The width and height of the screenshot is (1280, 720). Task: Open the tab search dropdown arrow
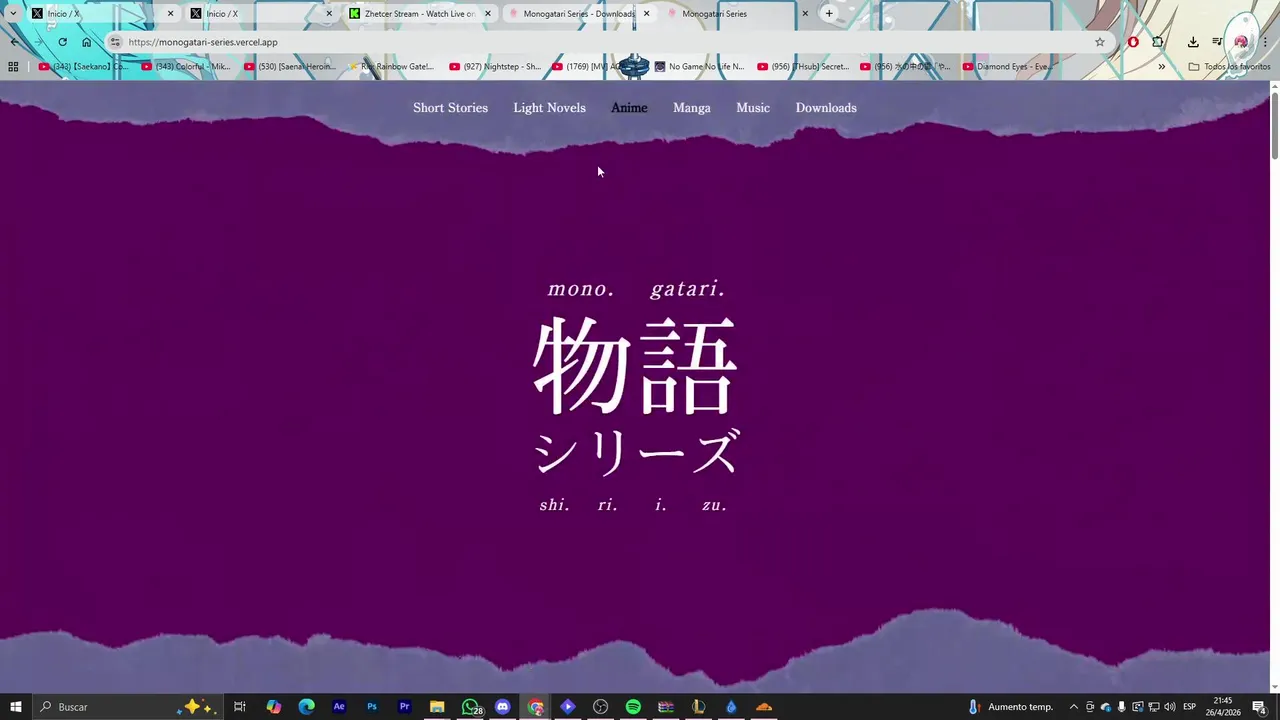13,14
